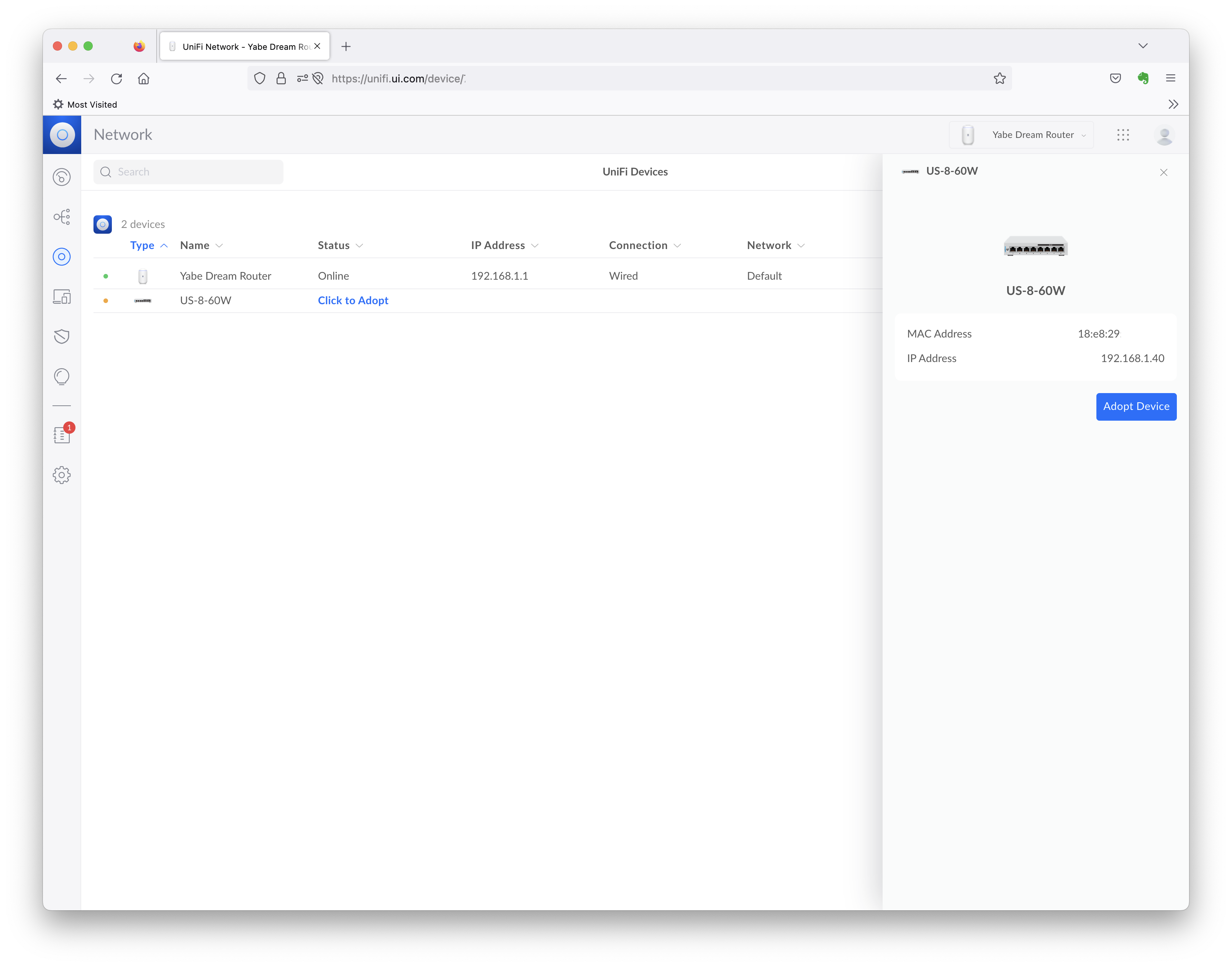
Task: Open the user account avatar
Action: pyautogui.click(x=1164, y=135)
